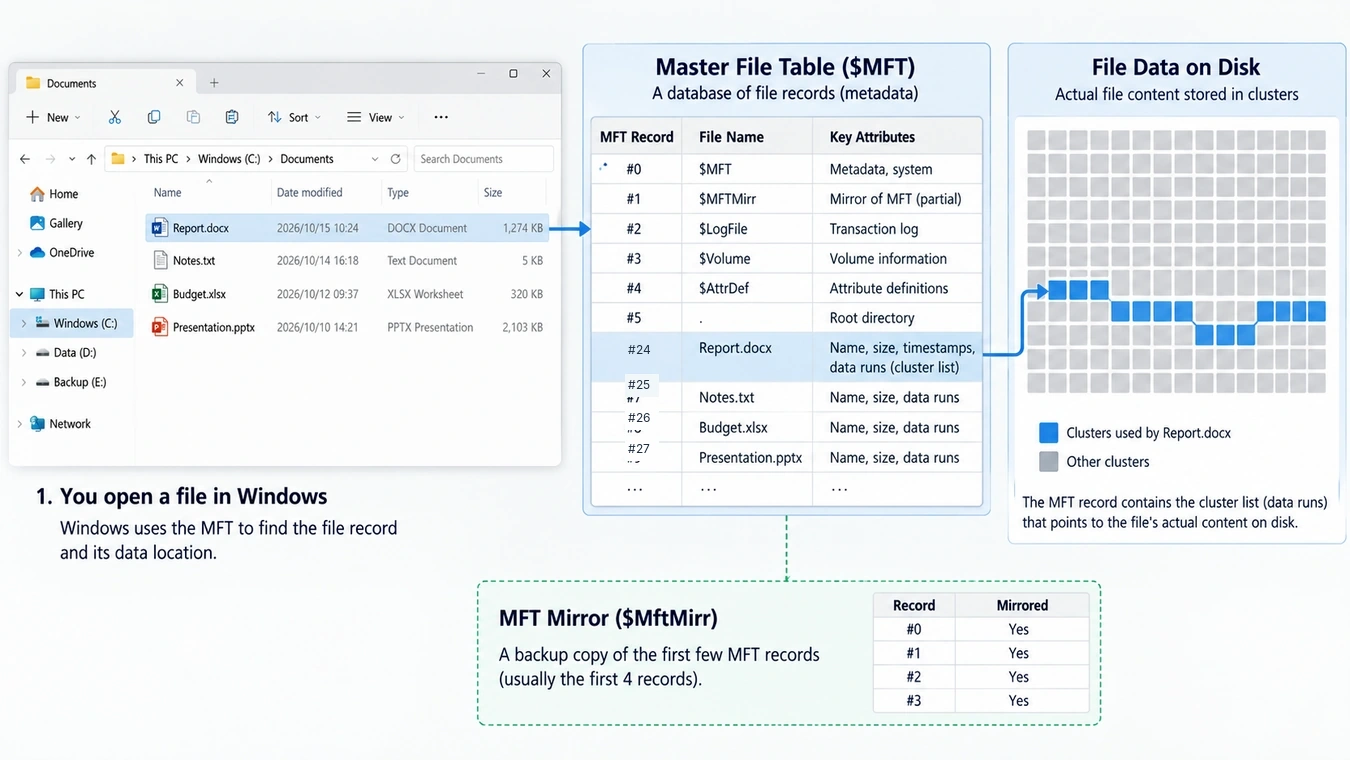Go up one folder with the up arrow

pyautogui.click(x=91, y=159)
